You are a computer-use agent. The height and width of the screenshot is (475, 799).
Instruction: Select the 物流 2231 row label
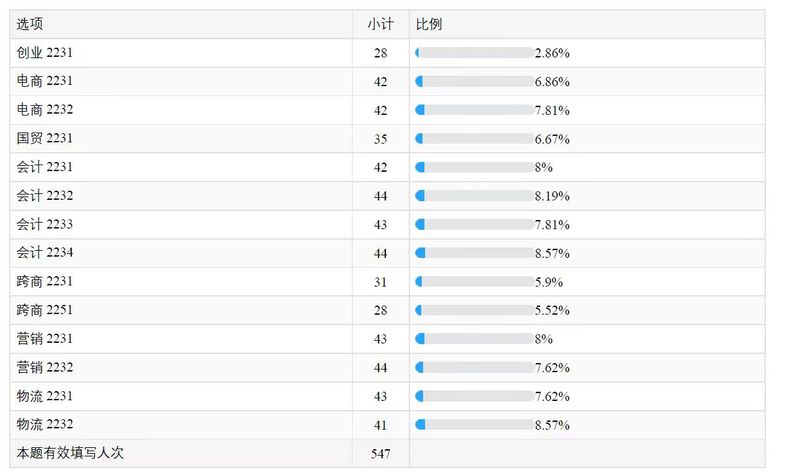coord(45,396)
